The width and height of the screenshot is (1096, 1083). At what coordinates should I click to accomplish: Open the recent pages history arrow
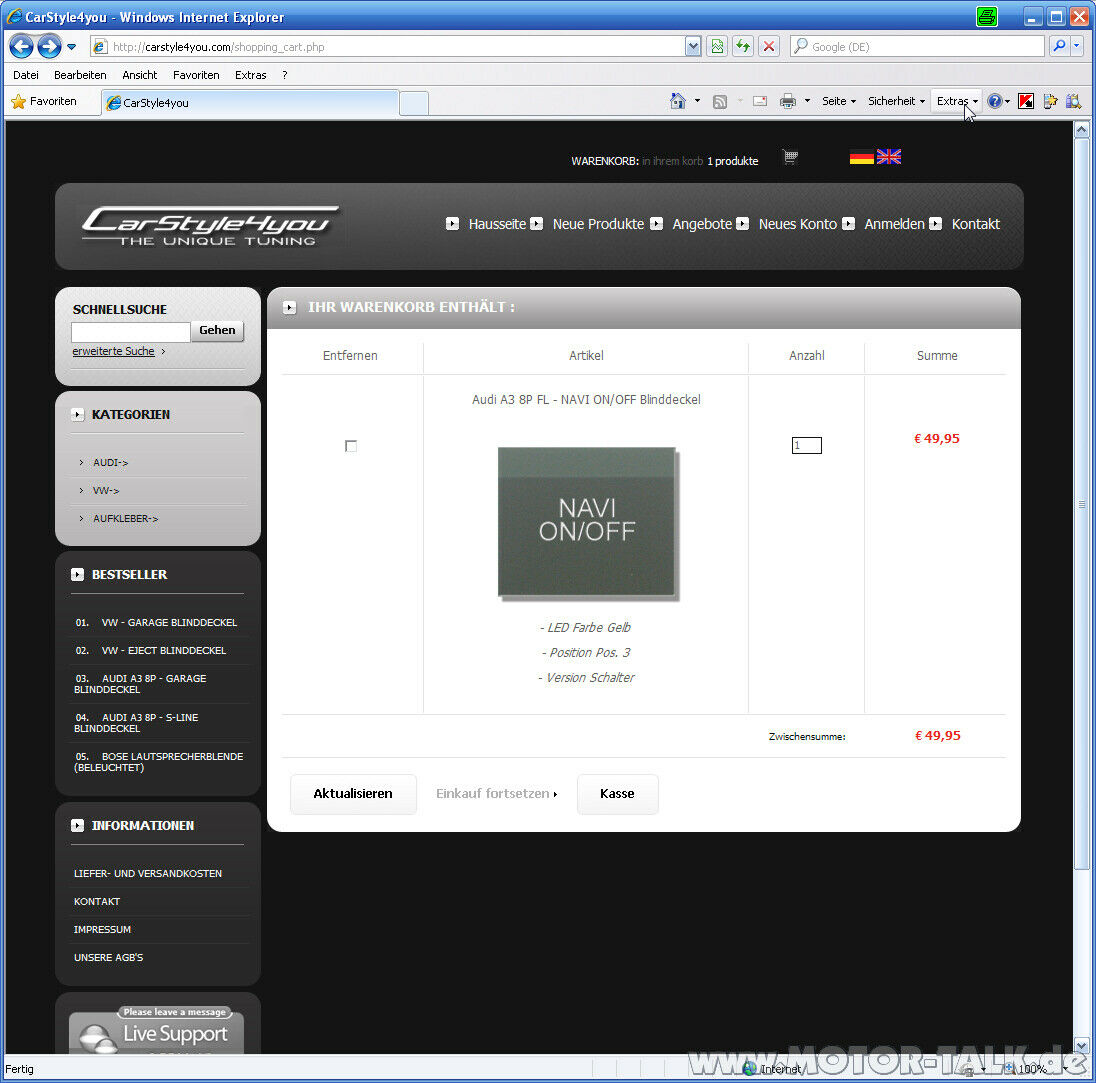[x=71, y=47]
